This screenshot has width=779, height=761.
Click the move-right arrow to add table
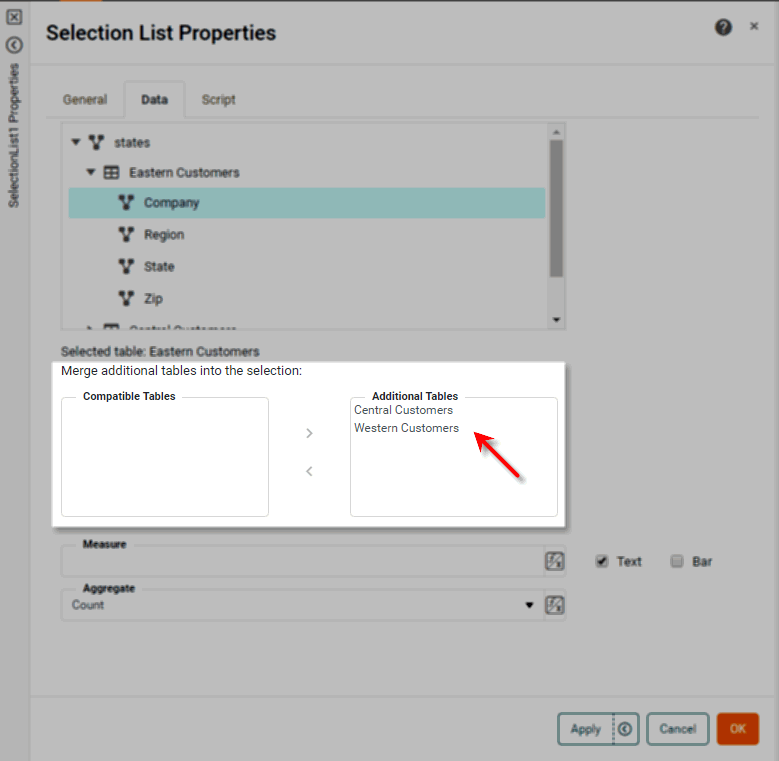(x=309, y=433)
